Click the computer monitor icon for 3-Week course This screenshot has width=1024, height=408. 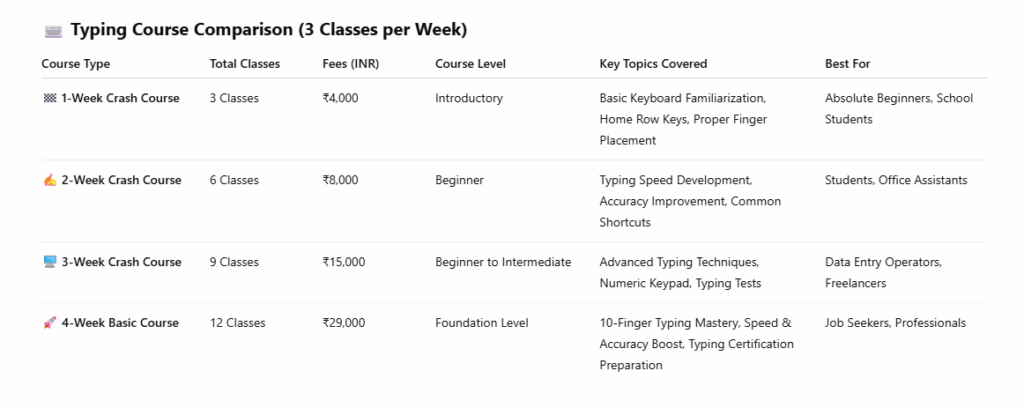[x=49, y=262]
